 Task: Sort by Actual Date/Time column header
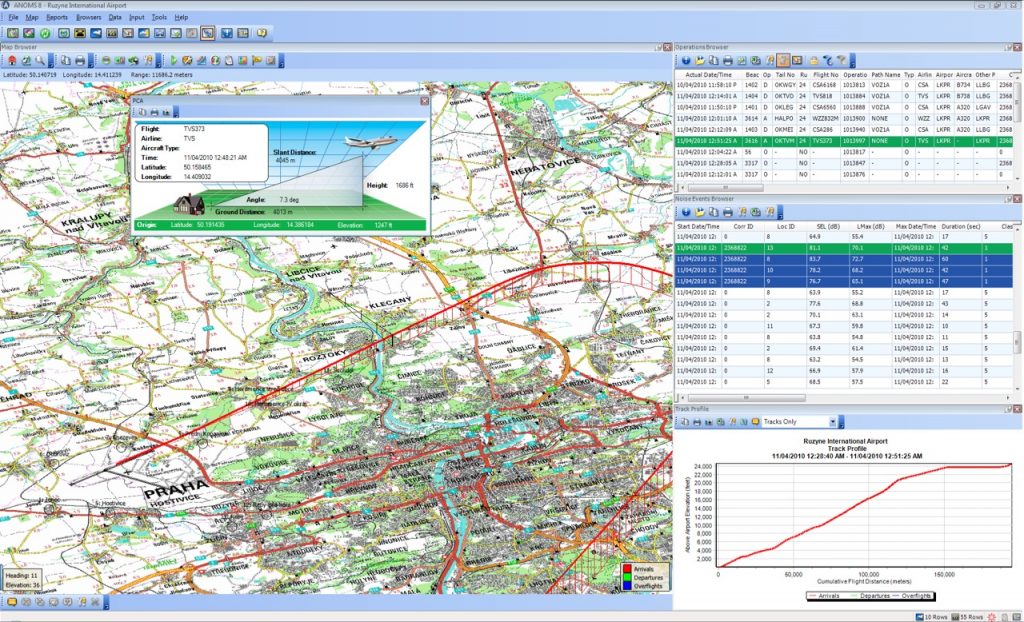[709, 75]
